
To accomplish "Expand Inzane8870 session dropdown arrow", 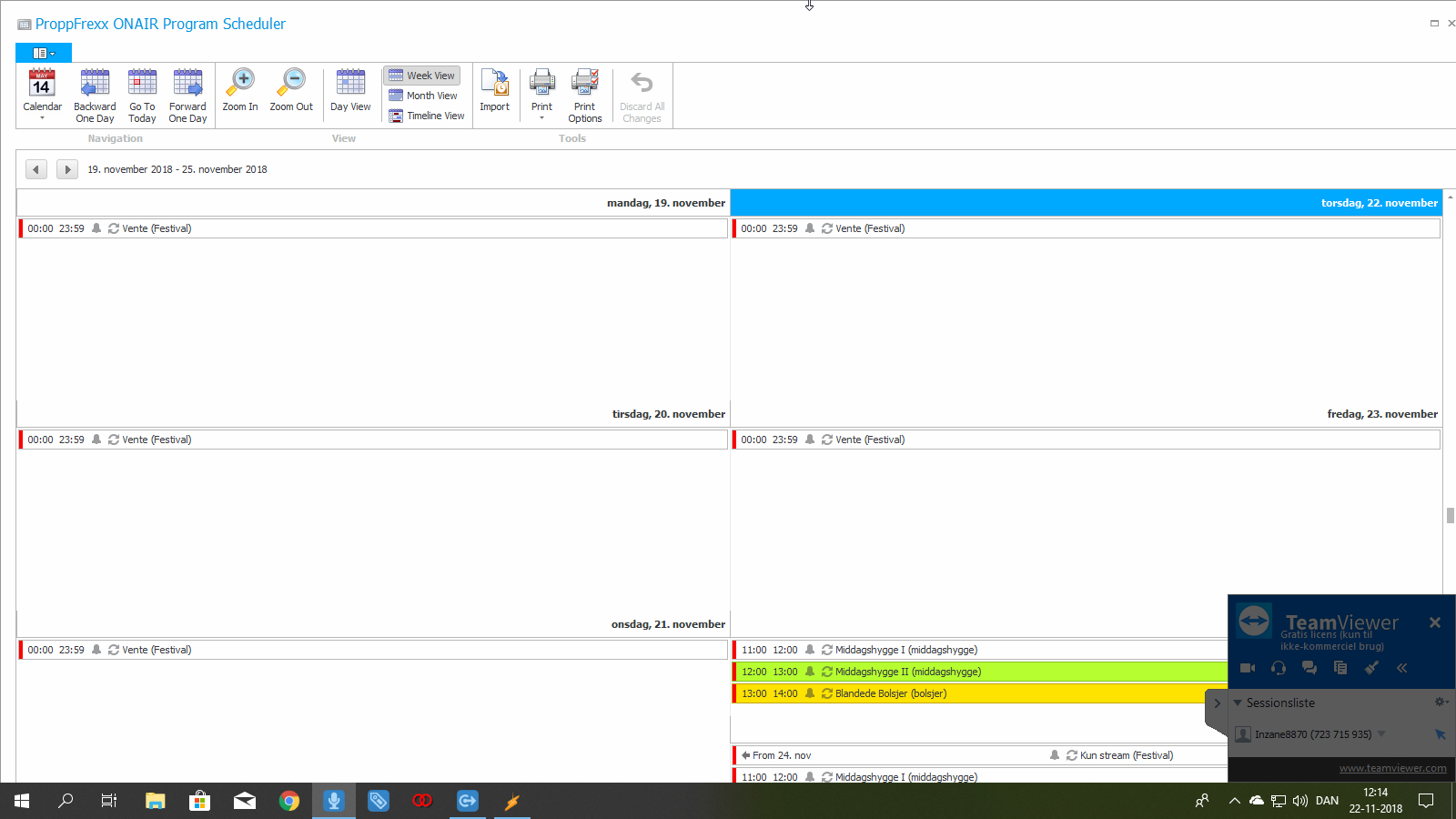I will pos(1381,733).
